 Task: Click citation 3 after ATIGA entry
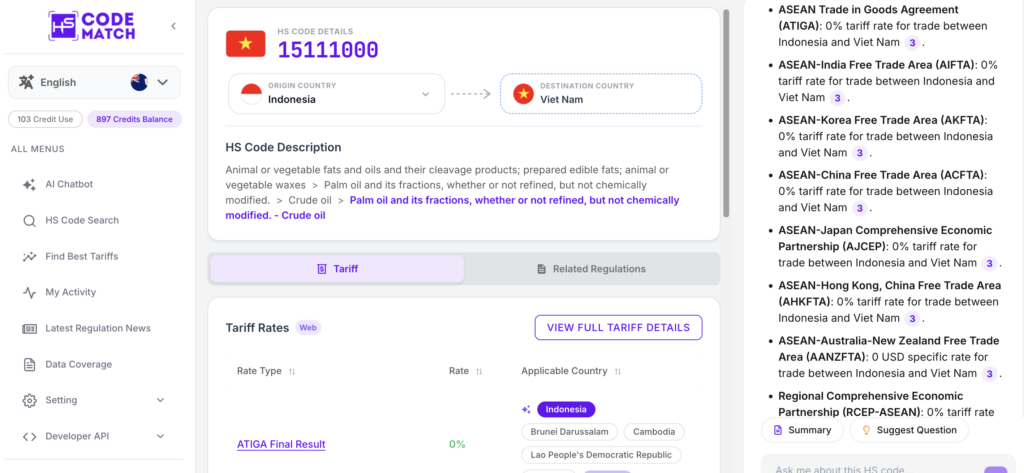coord(912,42)
